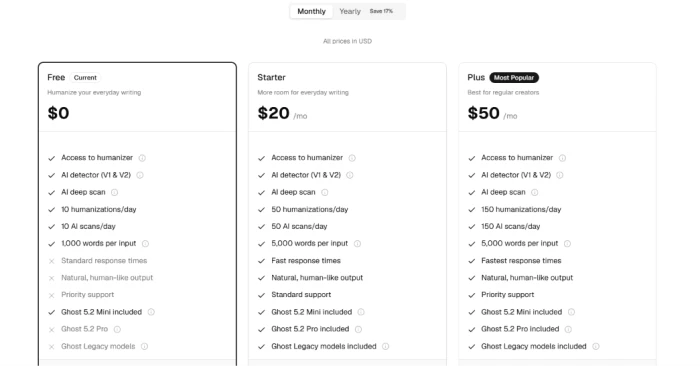Select the Free plan title
This screenshot has height=366, width=700.
pos(56,77)
